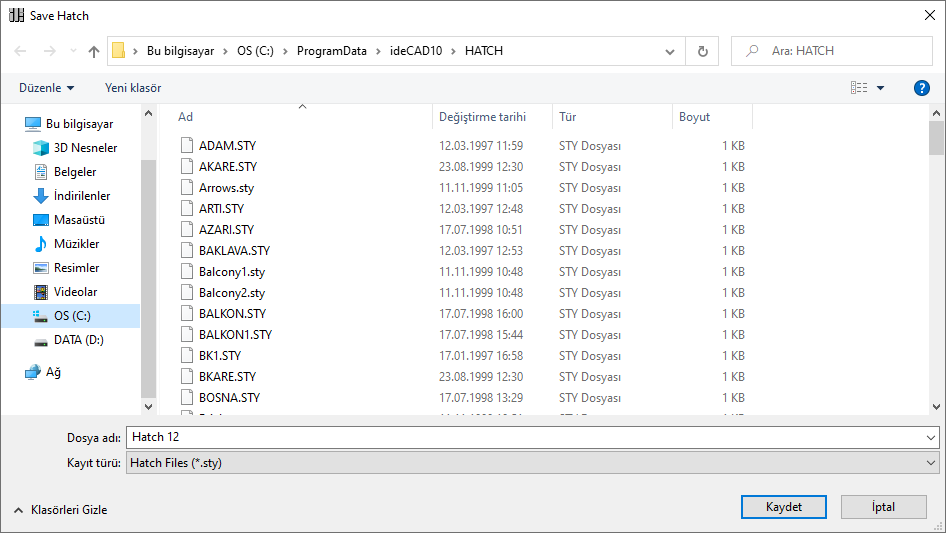
Task: Sort by Boyut column header
Action: (x=694, y=117)
